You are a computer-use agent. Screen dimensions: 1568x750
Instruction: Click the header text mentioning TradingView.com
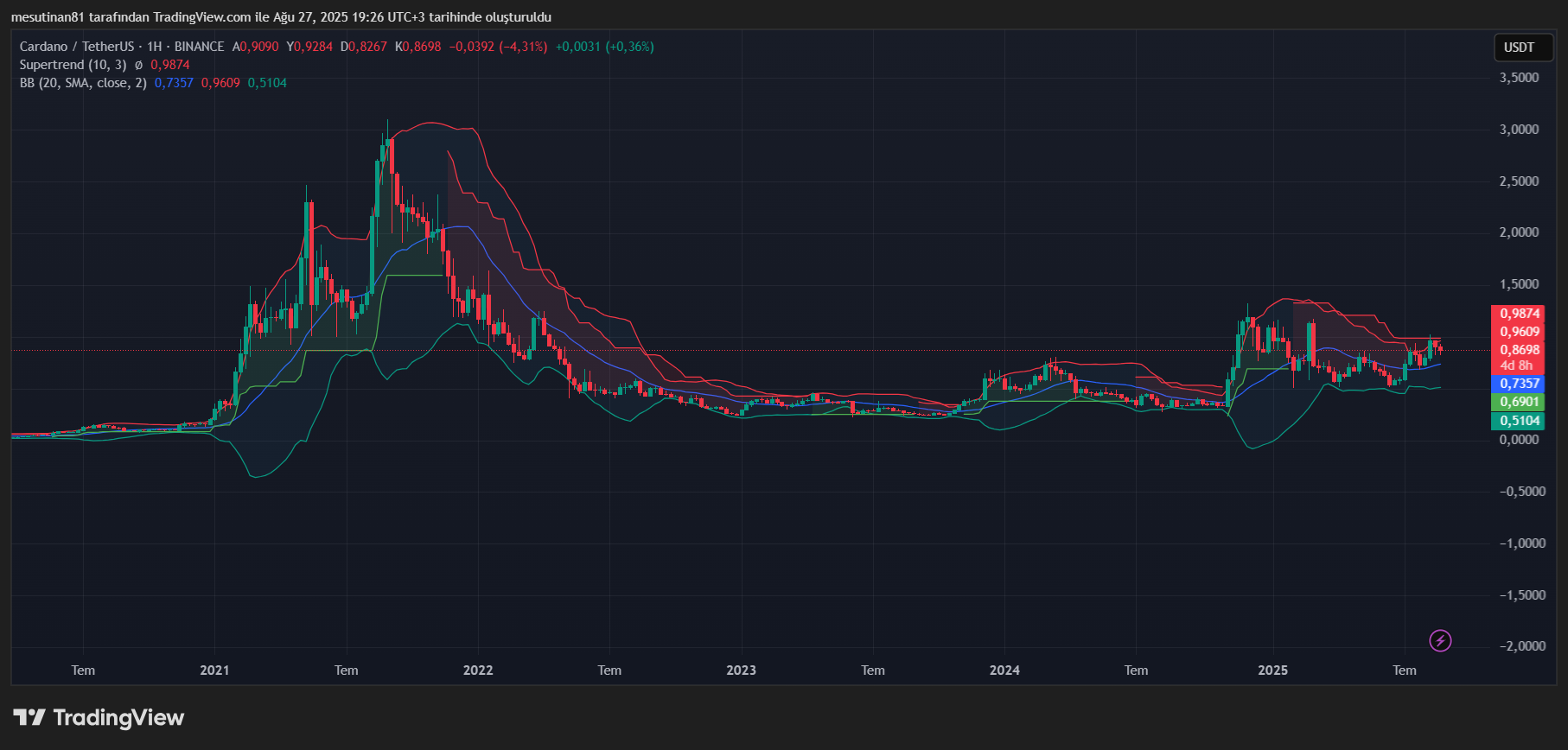click(281, 17)
